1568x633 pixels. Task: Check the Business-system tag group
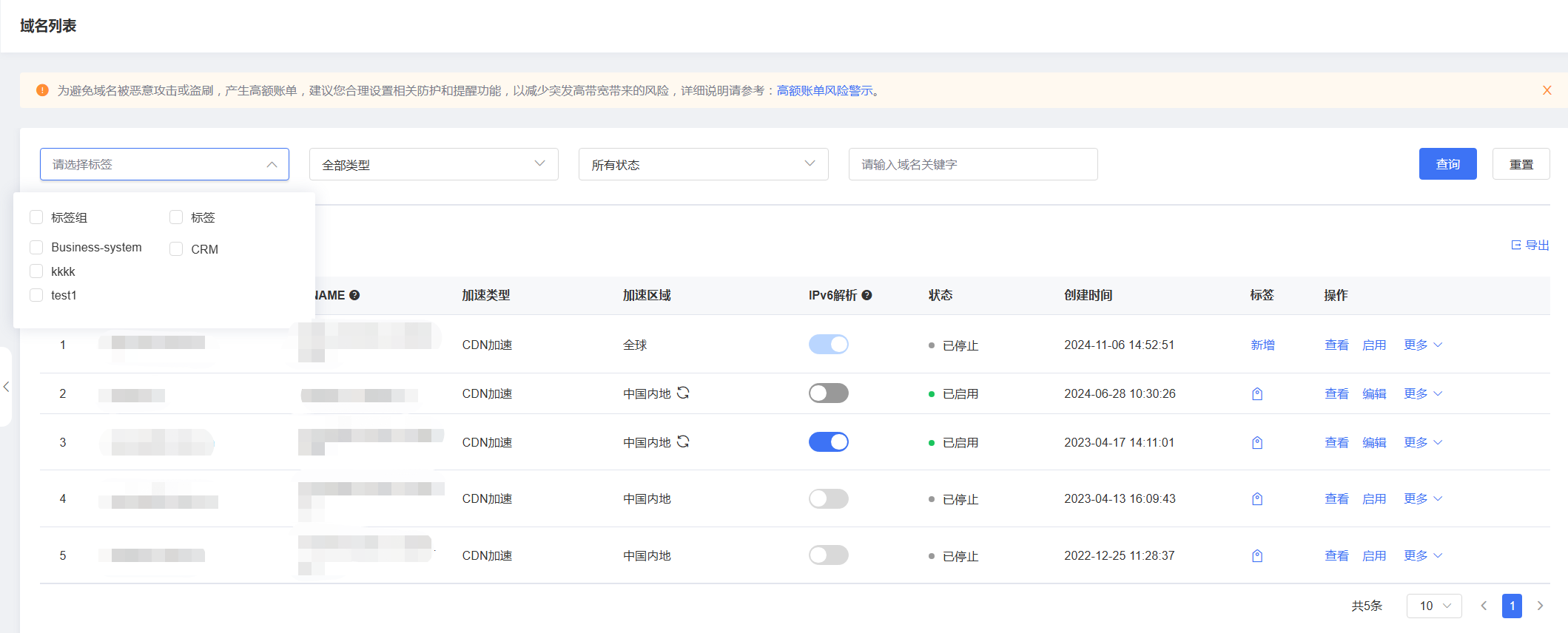(x=36, y=247)
